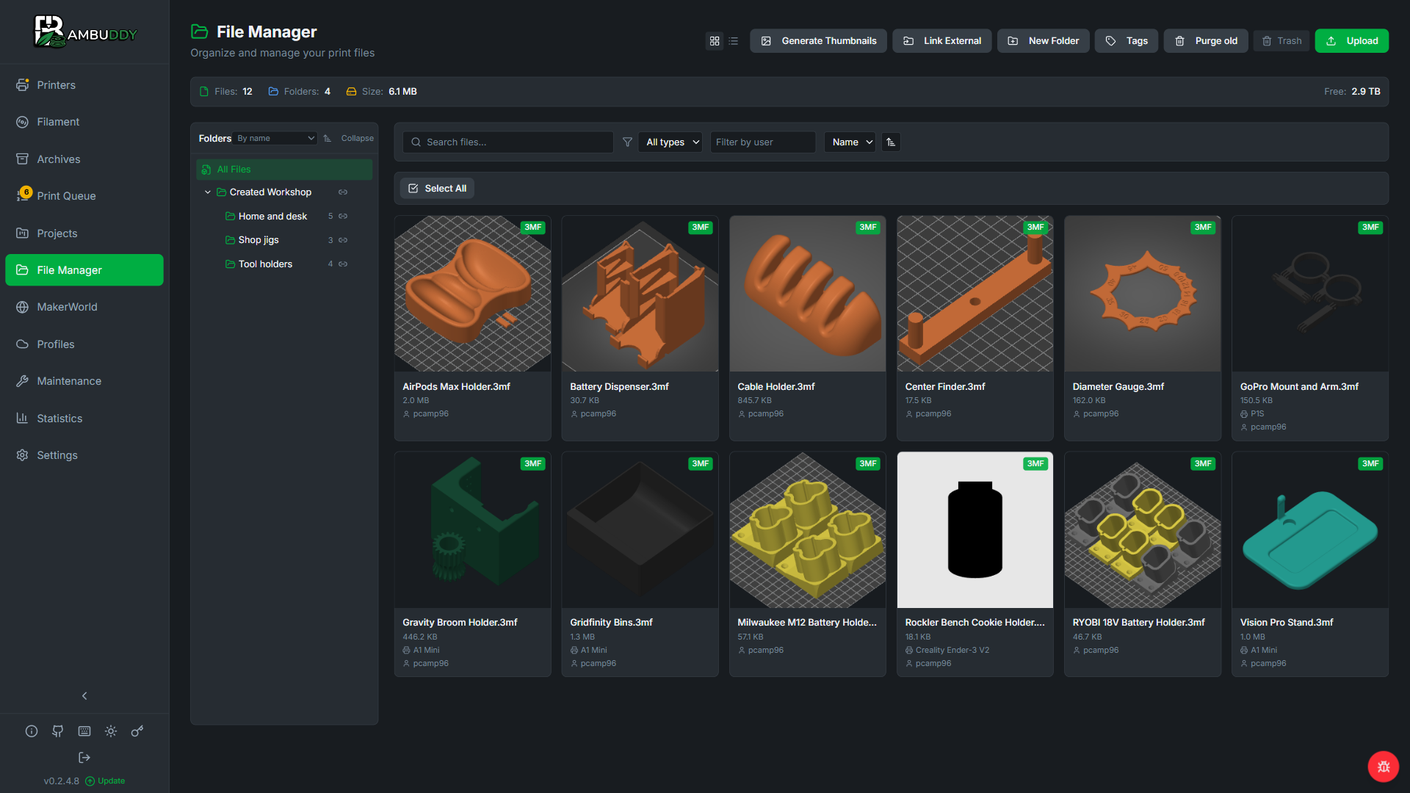Open the Name sort dropdown
The height and width of the screenshot is (793, 1410).
850,142
